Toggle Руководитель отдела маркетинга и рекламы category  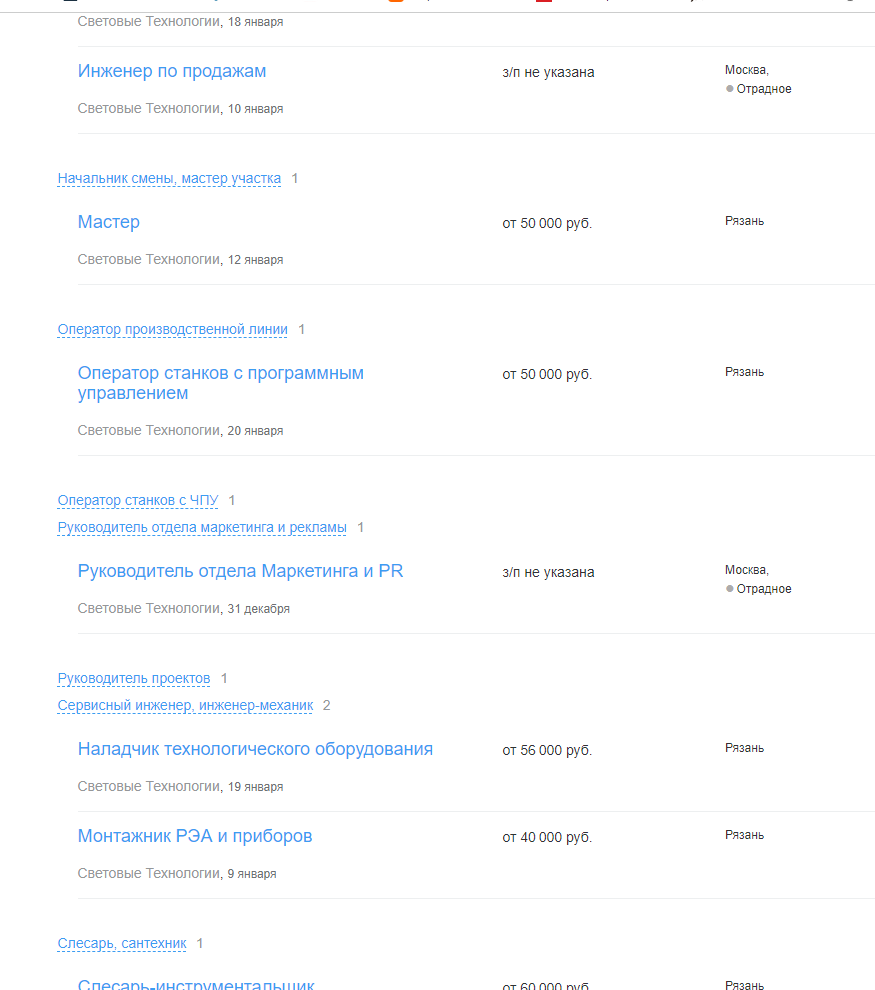[202, 528]
